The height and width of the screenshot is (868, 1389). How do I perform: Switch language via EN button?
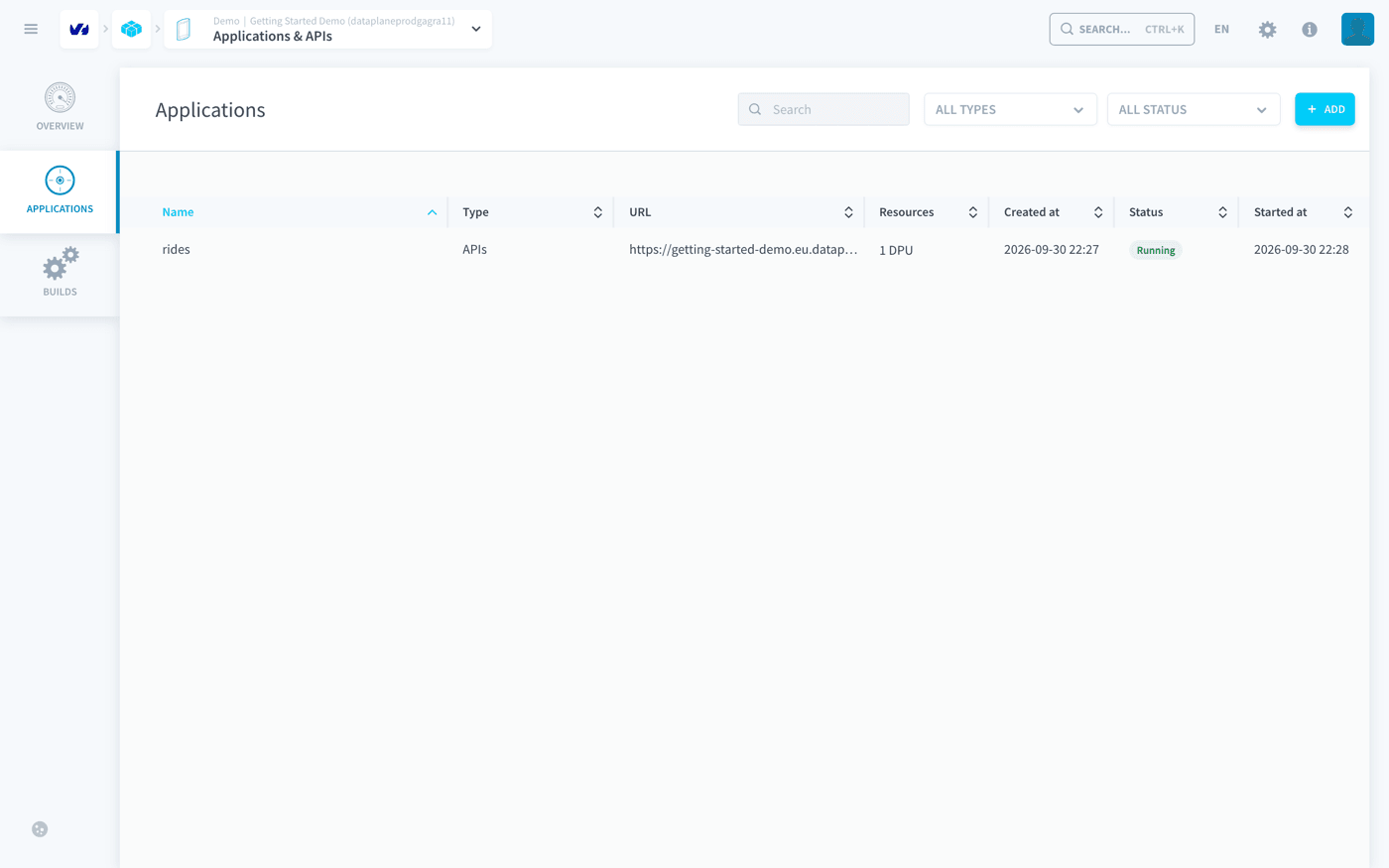click(1221, 30)
